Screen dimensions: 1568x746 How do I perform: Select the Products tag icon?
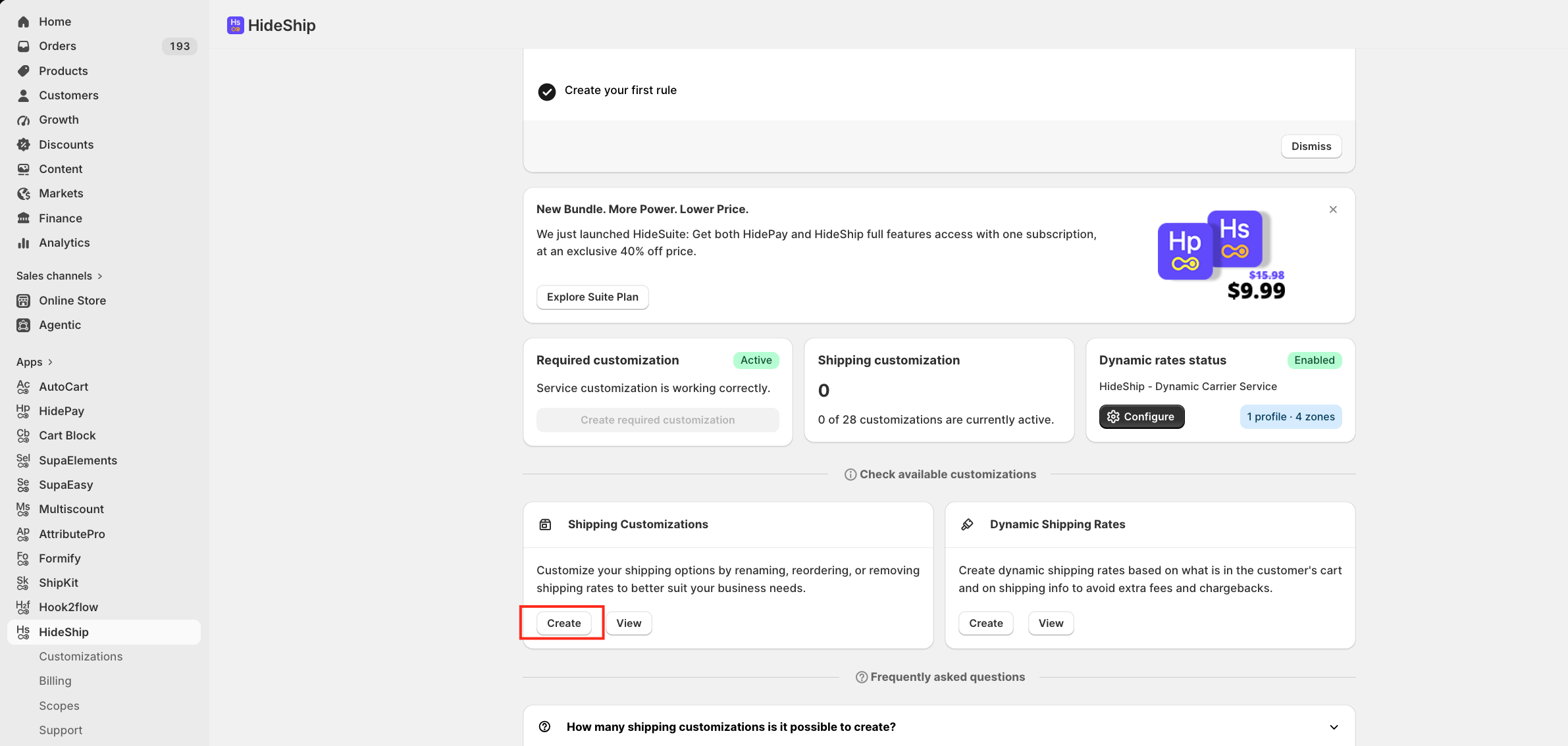click(x=24, y=71)
